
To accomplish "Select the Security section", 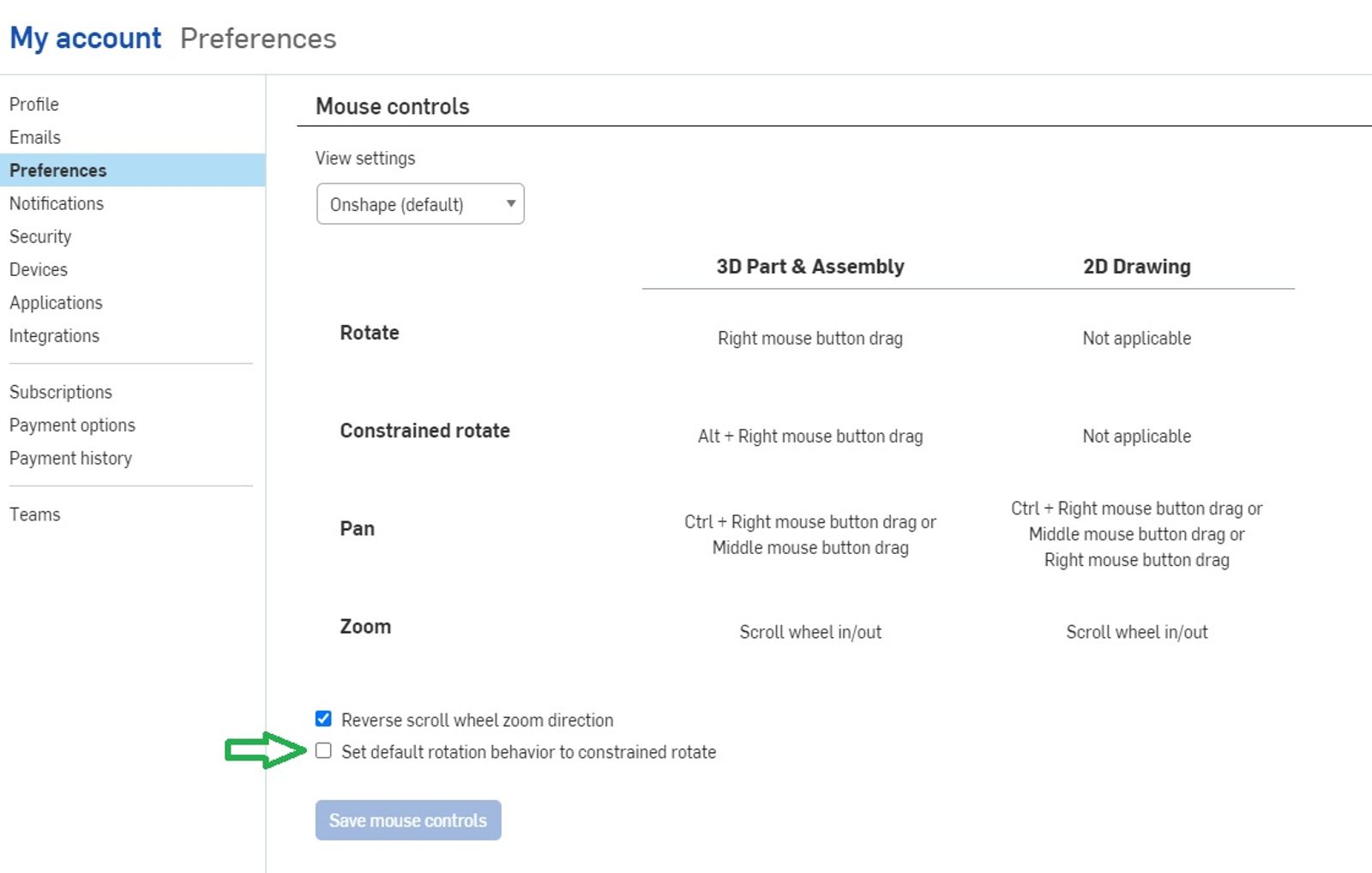I will coord(39,237).
